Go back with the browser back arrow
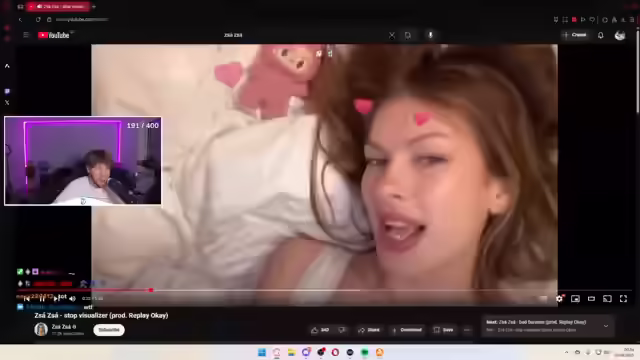 (x=20, y=20)
